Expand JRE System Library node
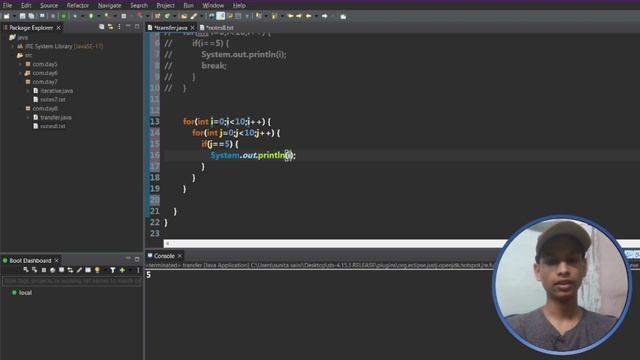The image size is (640, 360). click(x=12, y=46)
